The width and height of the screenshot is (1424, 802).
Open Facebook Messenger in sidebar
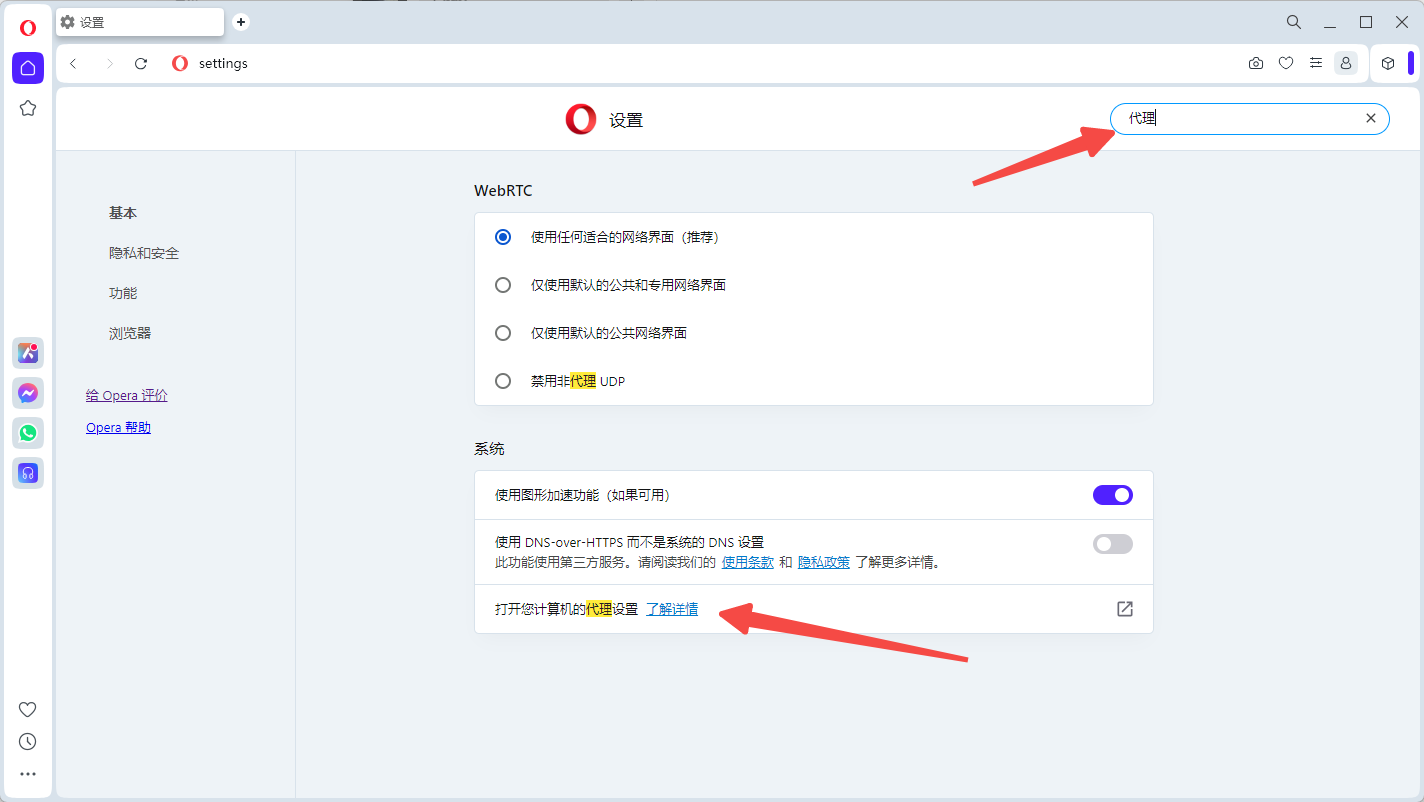pos(28,393)
